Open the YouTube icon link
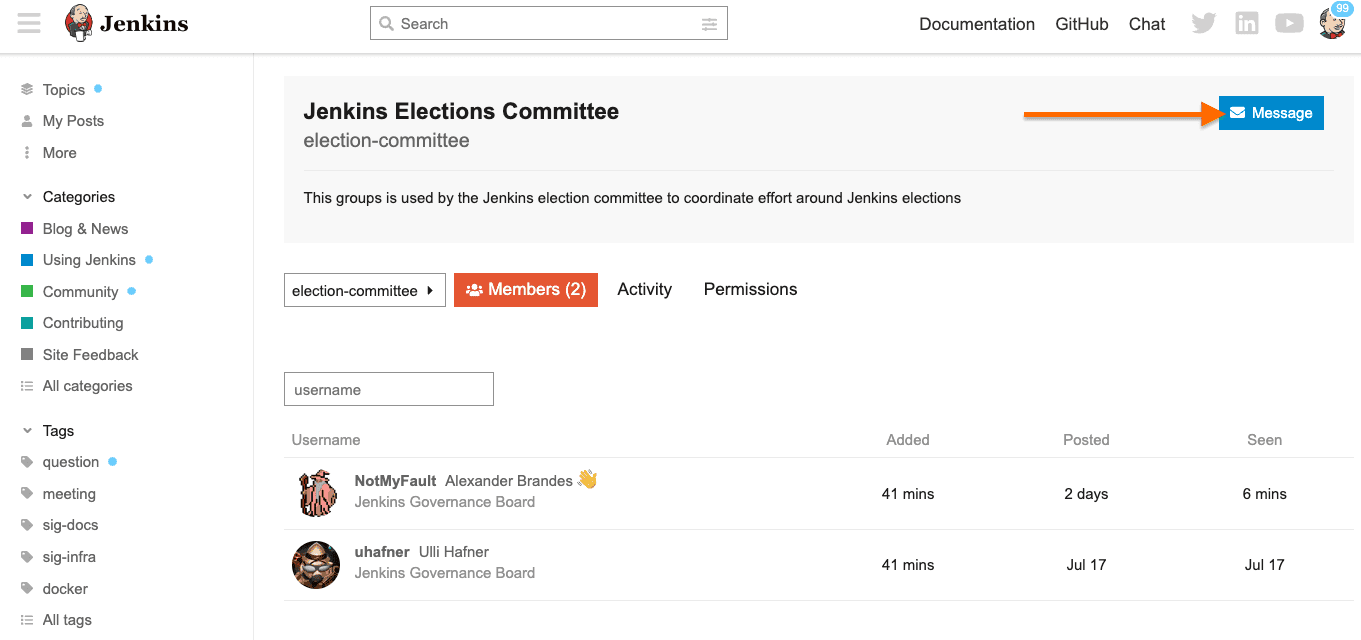Screen dimensions: 1361x640 point(1289,24)
